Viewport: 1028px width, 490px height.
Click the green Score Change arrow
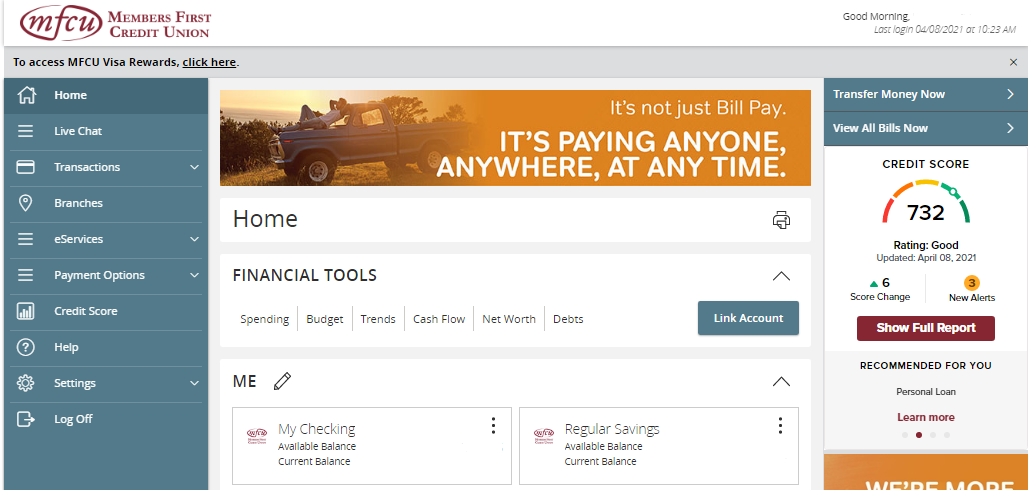tap(873, 284)
